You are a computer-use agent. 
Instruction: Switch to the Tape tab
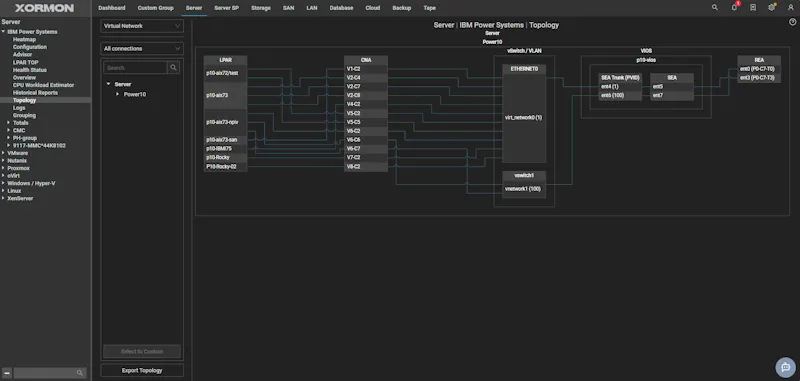pos(430,8)
